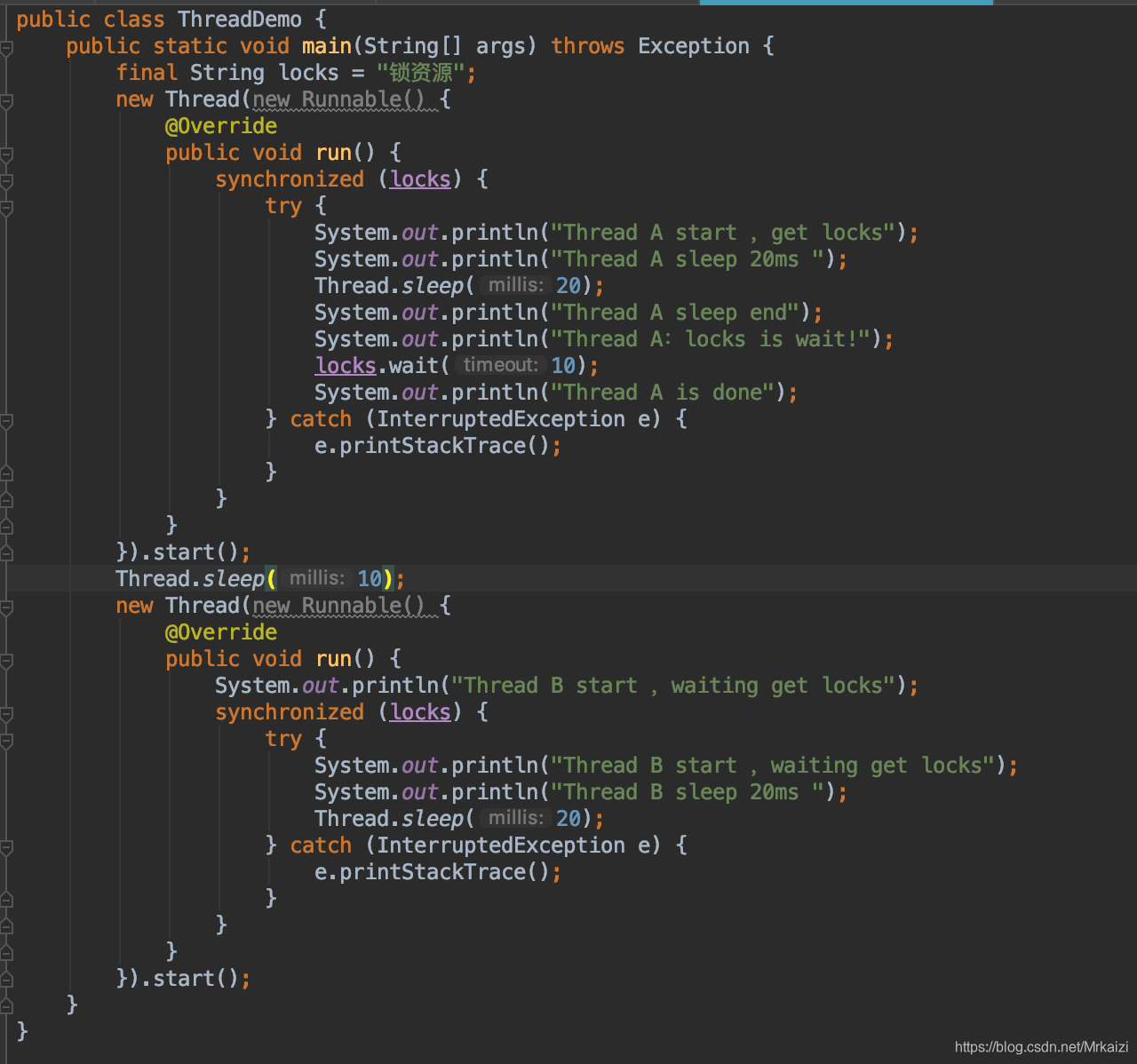Click the "Thread A sleep end" string
The width and height of the screenshot is (1137, 1064).
[x=675, y=313]
